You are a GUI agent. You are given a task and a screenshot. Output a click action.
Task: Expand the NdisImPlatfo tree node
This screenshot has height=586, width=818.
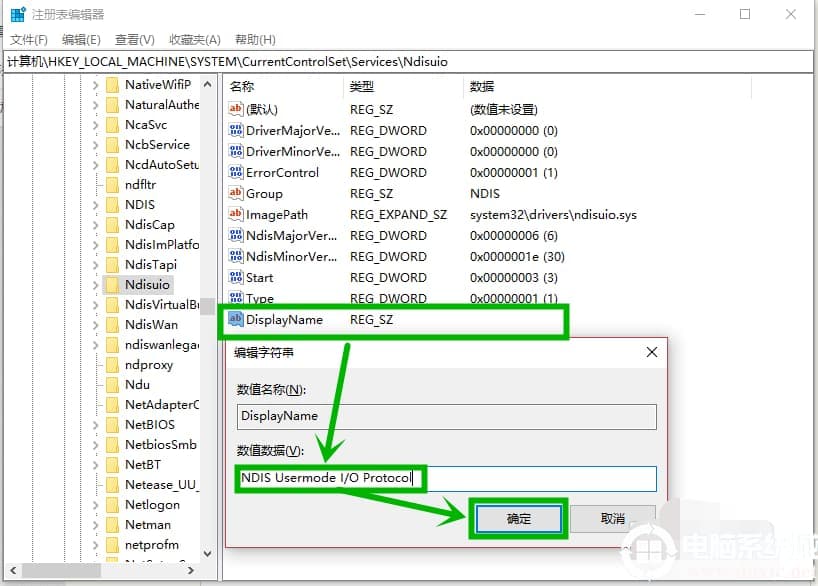click(95, 245)
